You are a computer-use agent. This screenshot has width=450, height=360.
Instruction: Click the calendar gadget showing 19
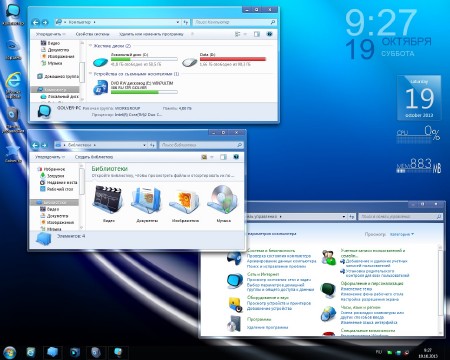pos(419,98)
